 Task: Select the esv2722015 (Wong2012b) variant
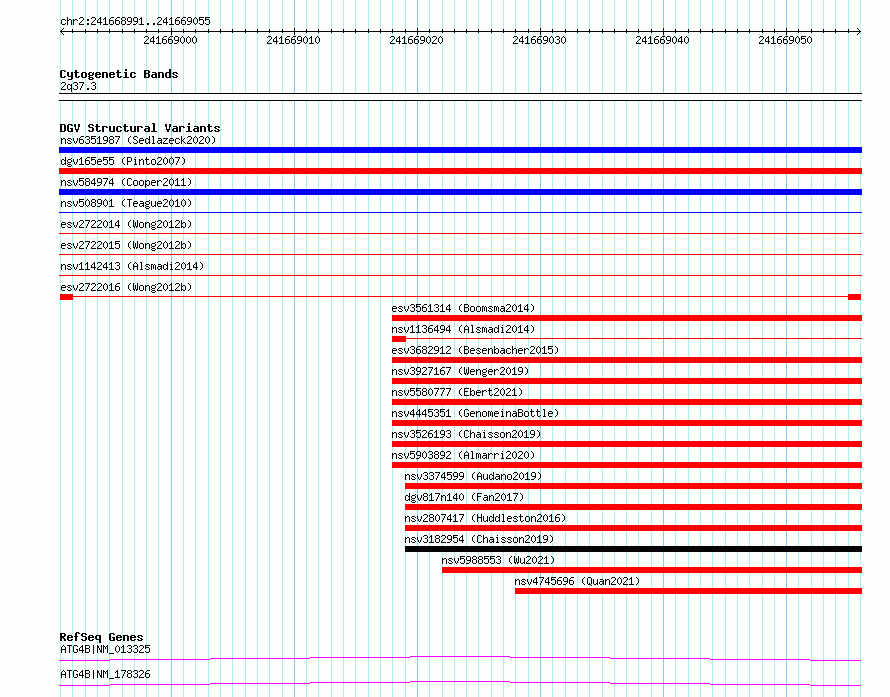tap(126, 245)
